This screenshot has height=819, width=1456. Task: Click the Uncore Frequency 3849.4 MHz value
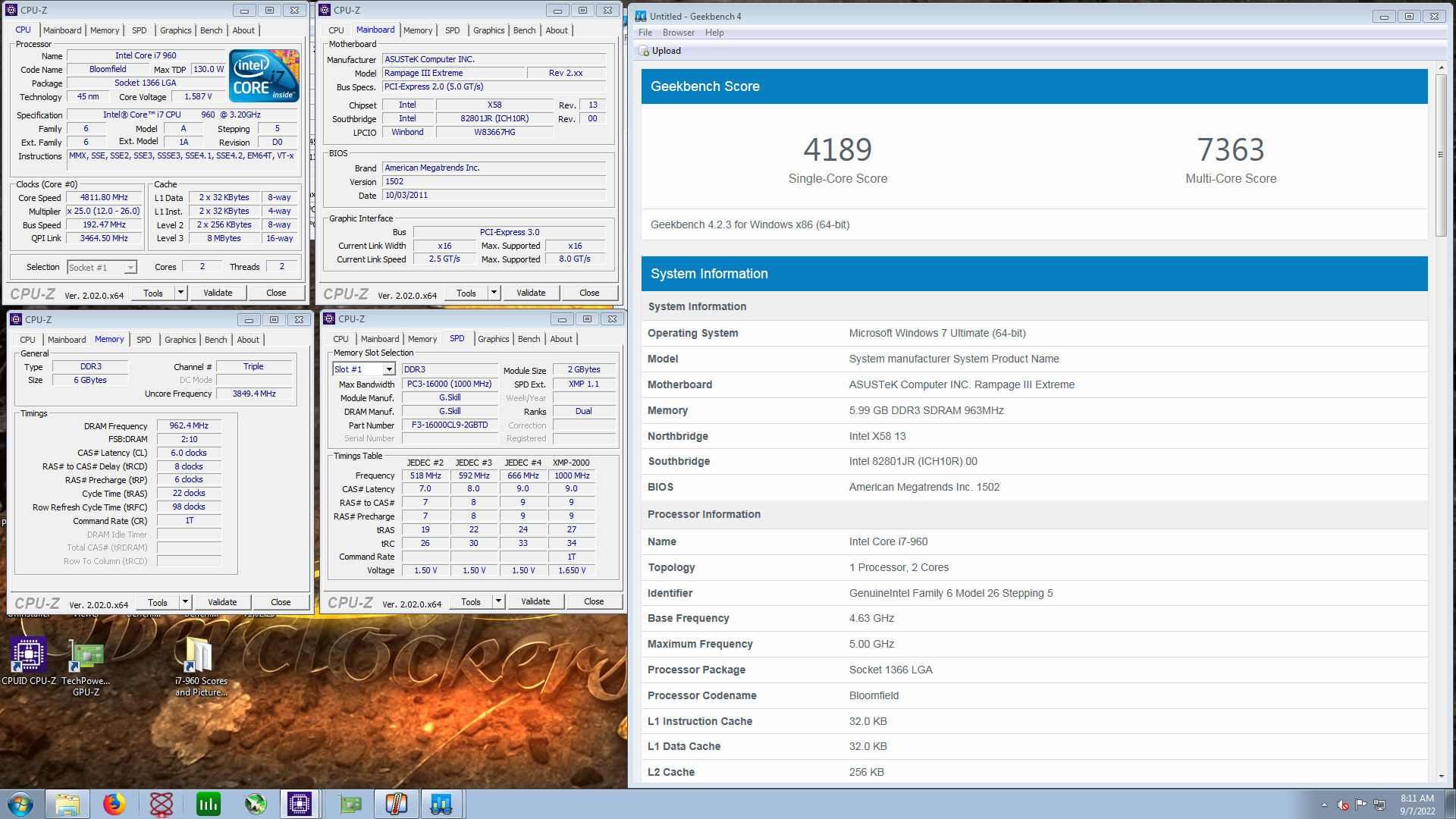pyautogui.click(x=254, y=394)
